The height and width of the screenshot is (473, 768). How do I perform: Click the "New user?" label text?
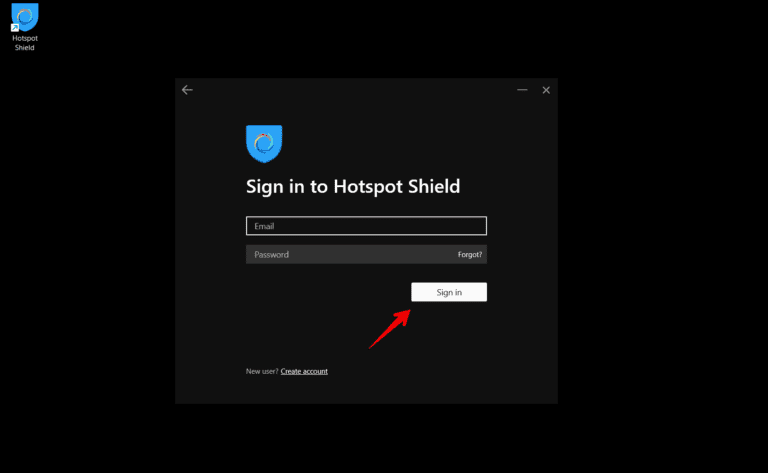tap(262, 371)
